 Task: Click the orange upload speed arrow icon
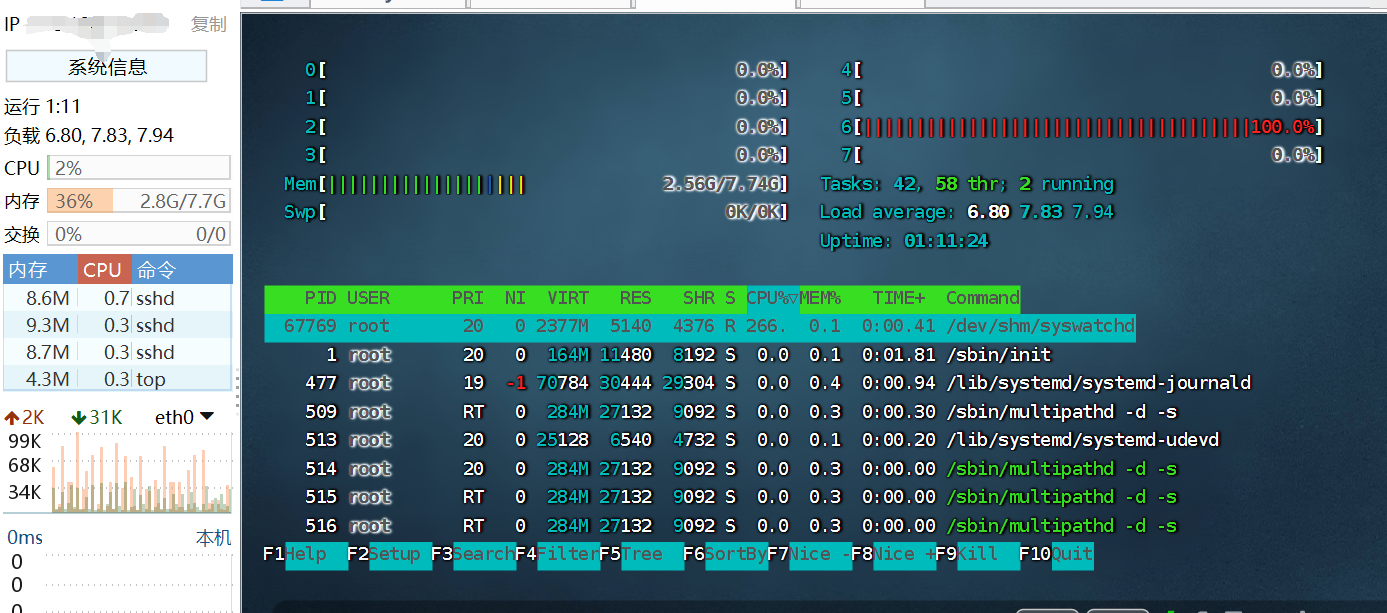[x=12, y=417]
